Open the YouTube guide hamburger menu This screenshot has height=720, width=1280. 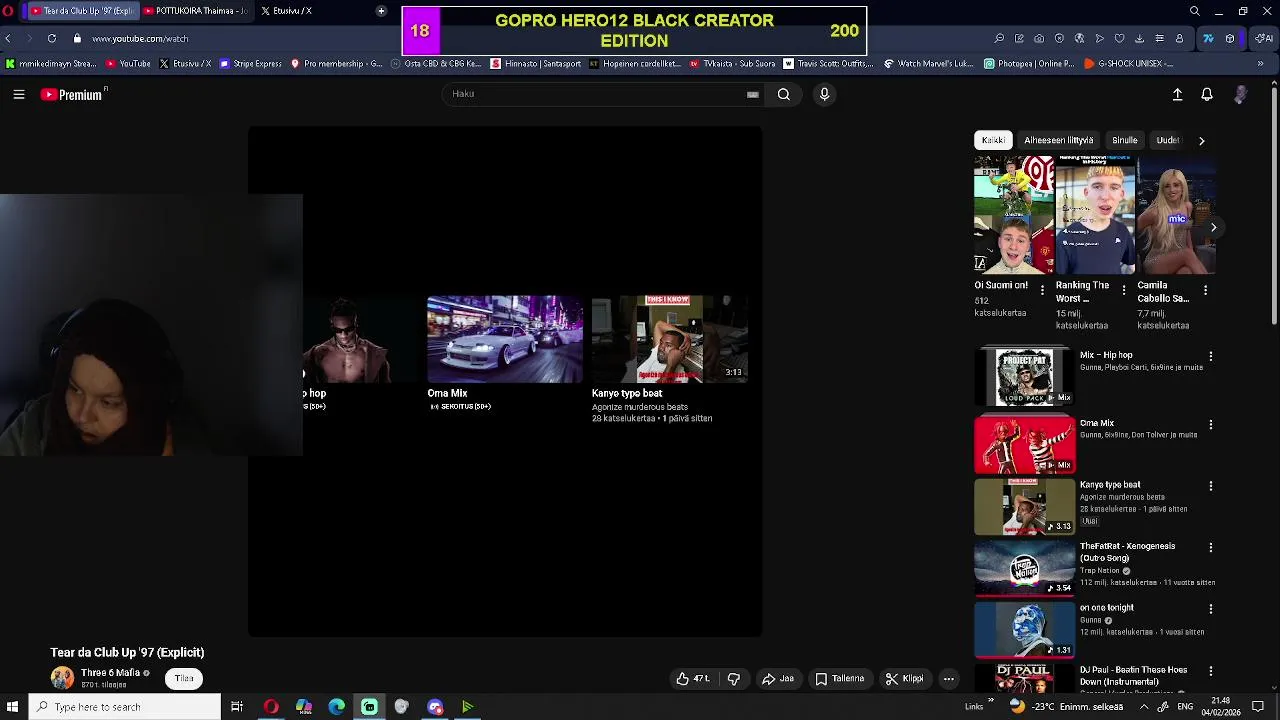tap(19, 94)
